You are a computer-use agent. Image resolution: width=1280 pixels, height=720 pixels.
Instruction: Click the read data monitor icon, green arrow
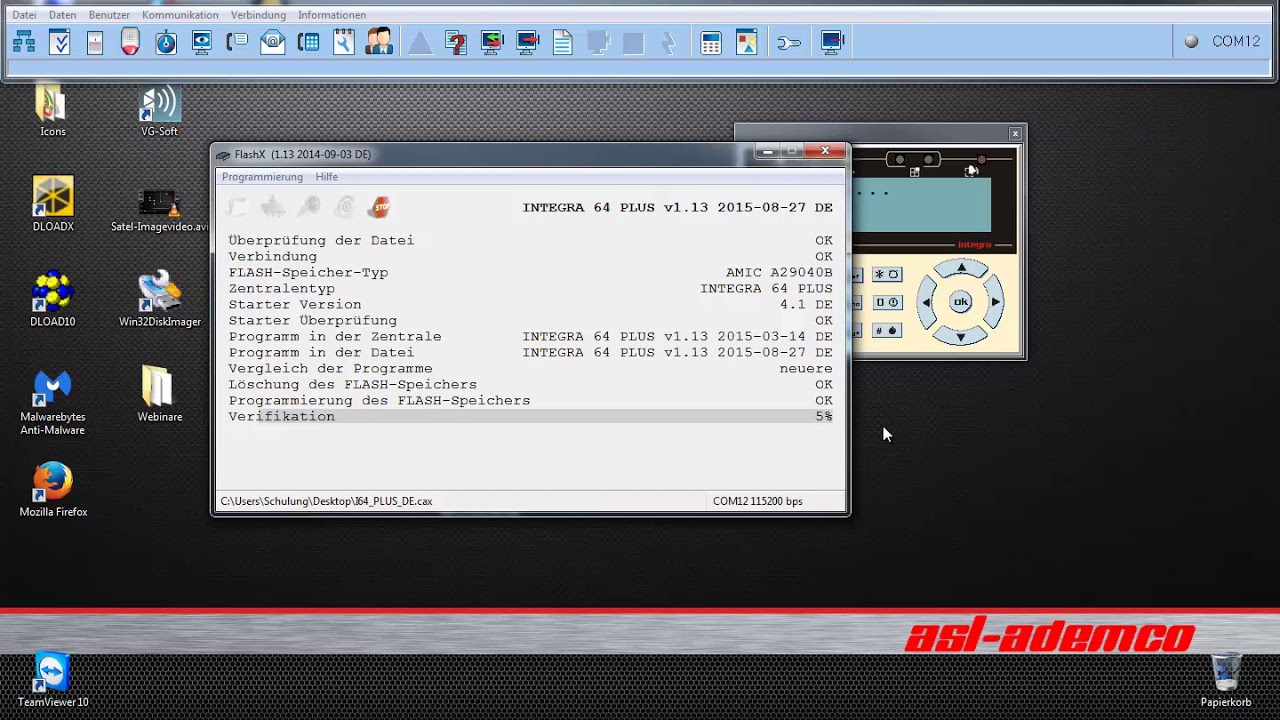click(x=491, y=42)
